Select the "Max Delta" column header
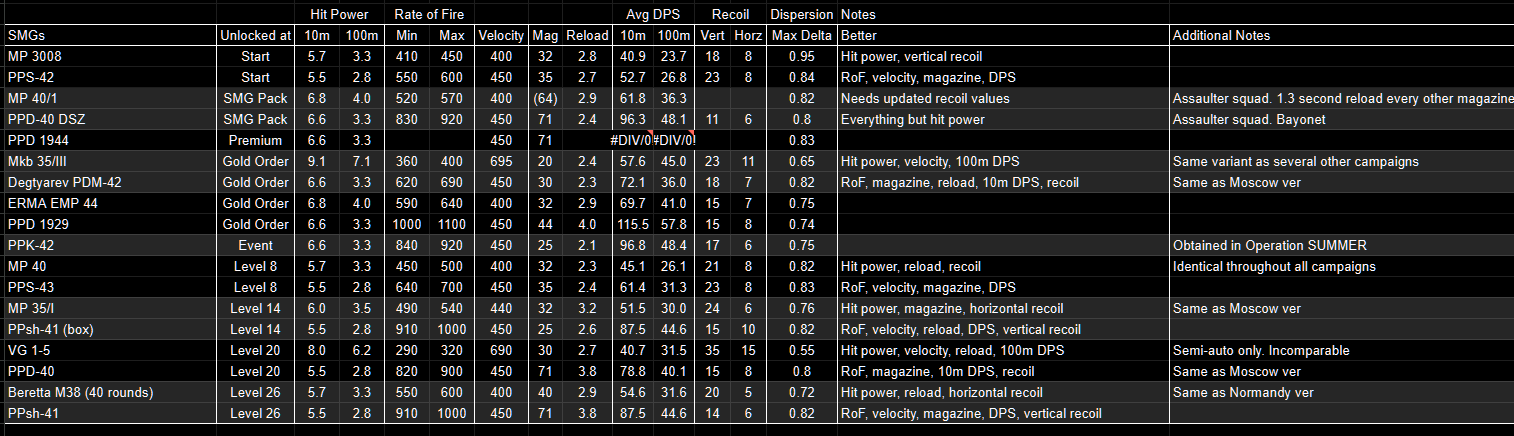Viewport: 1514px width, 436px height. [x=802, y=36]
